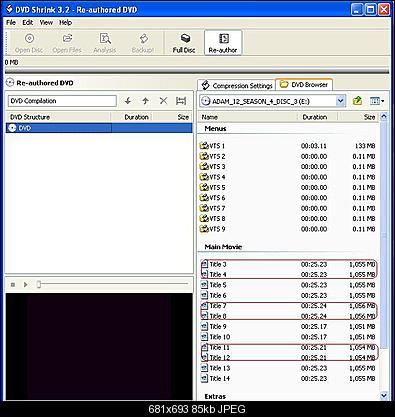
Task: Click the go up folder icon
Action: click(357, 101)
